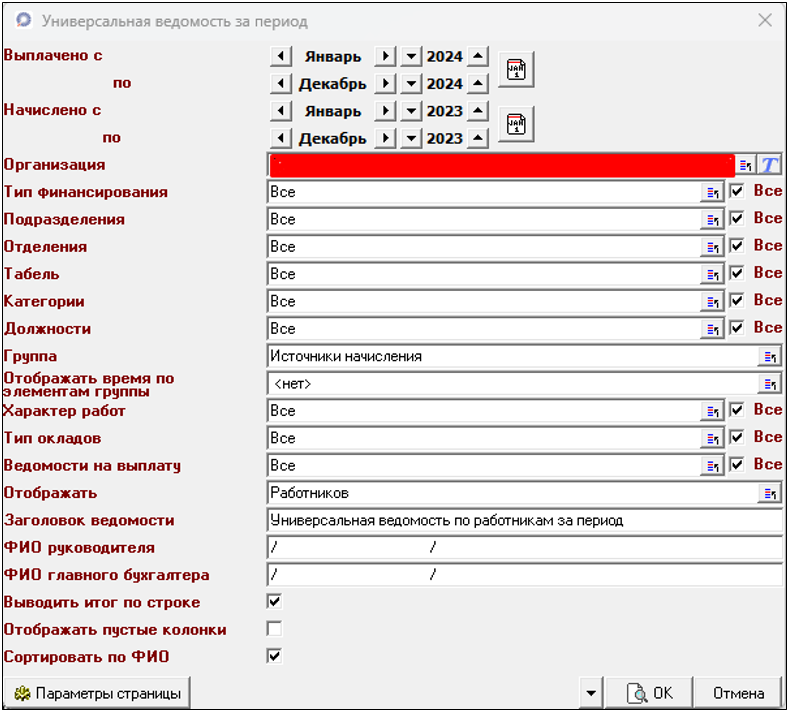789x712 pixels.
Task: Open selection list icon for Подразделения
Action: coord(713,219)
